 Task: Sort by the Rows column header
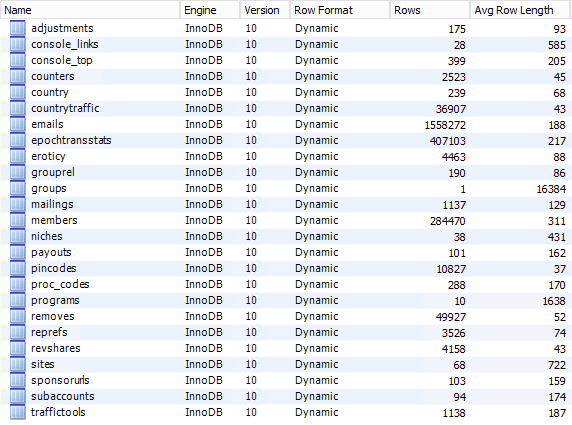(430, 10)
